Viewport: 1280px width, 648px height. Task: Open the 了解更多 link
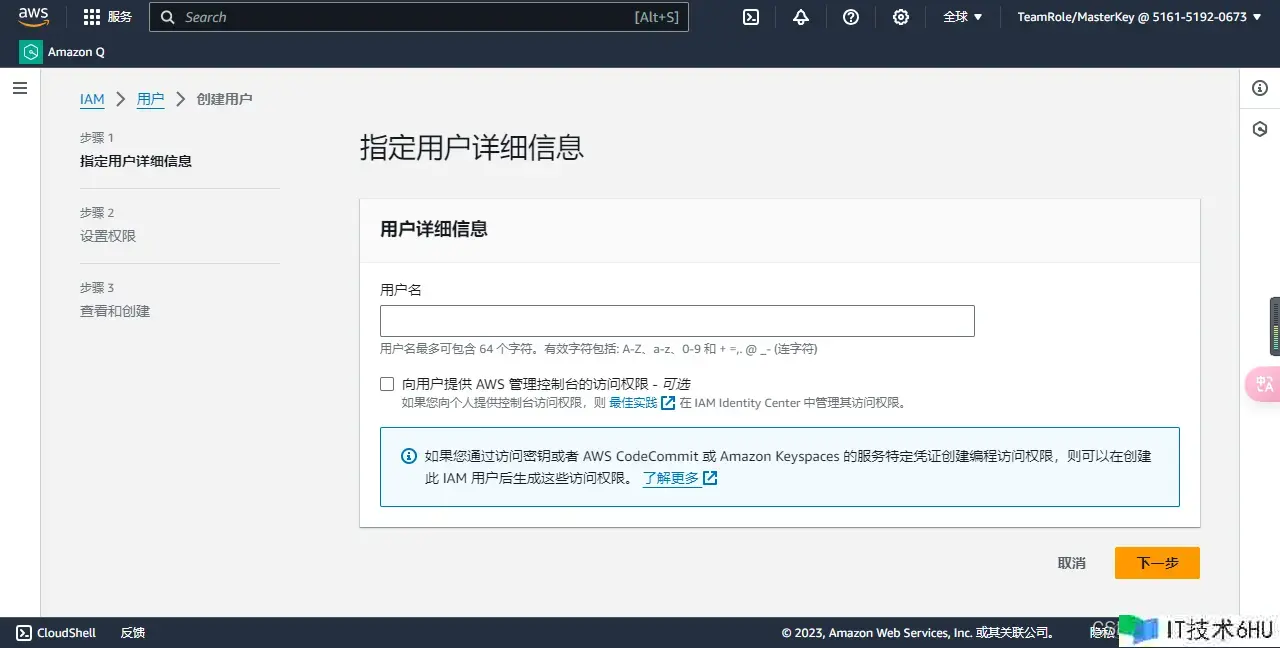679,478
